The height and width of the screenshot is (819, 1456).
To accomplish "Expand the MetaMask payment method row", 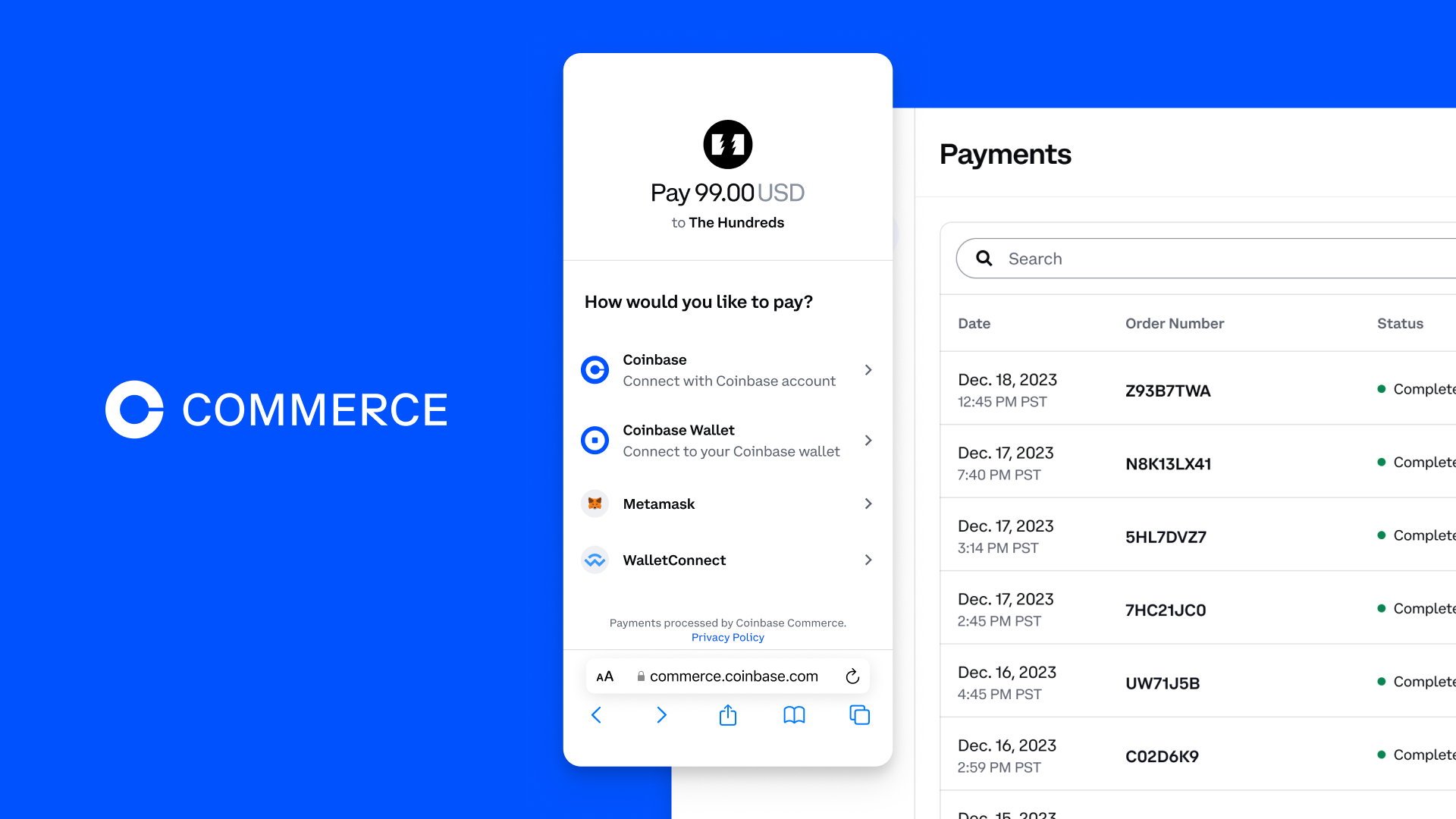I will click(728, 503).
